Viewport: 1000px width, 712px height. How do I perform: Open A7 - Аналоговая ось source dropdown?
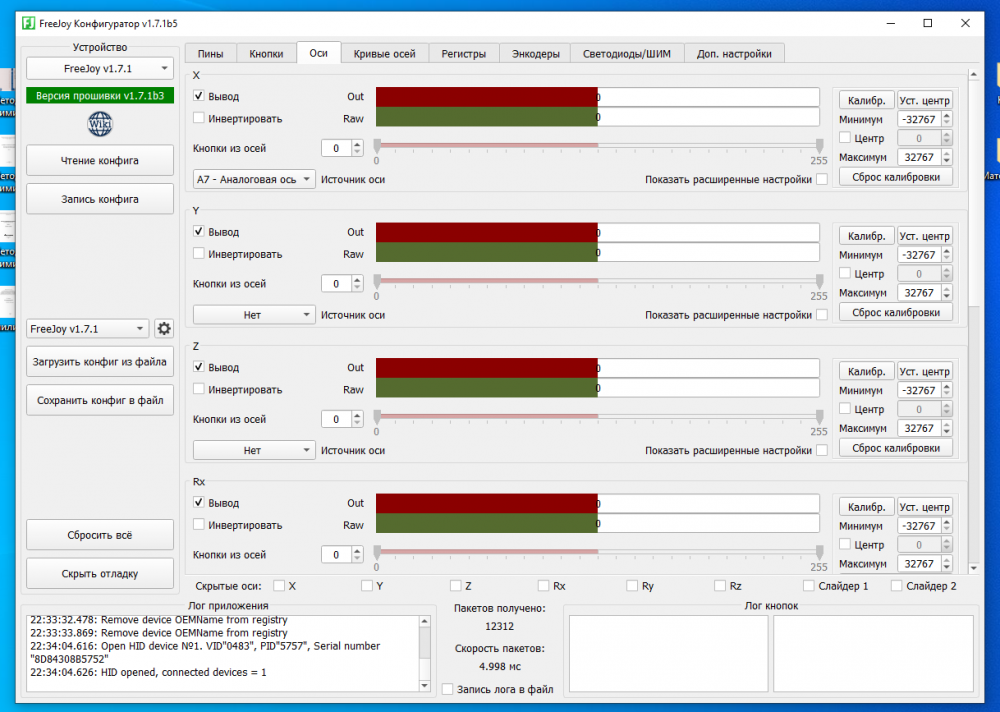click(x=254, y=179)
